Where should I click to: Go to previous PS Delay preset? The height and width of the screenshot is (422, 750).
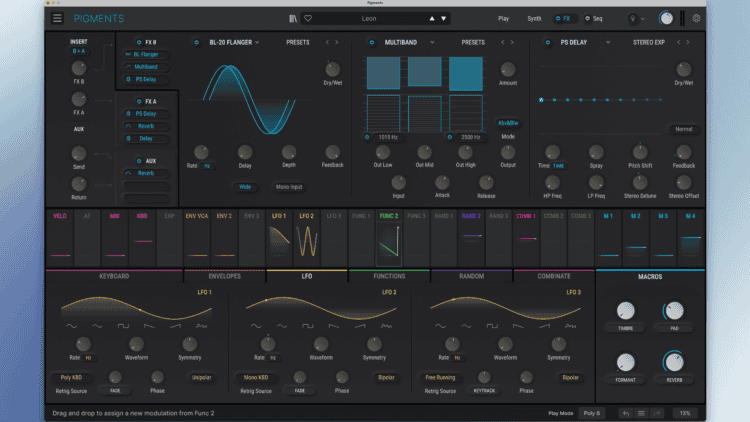pyautogui.click(x=678, y=43)
